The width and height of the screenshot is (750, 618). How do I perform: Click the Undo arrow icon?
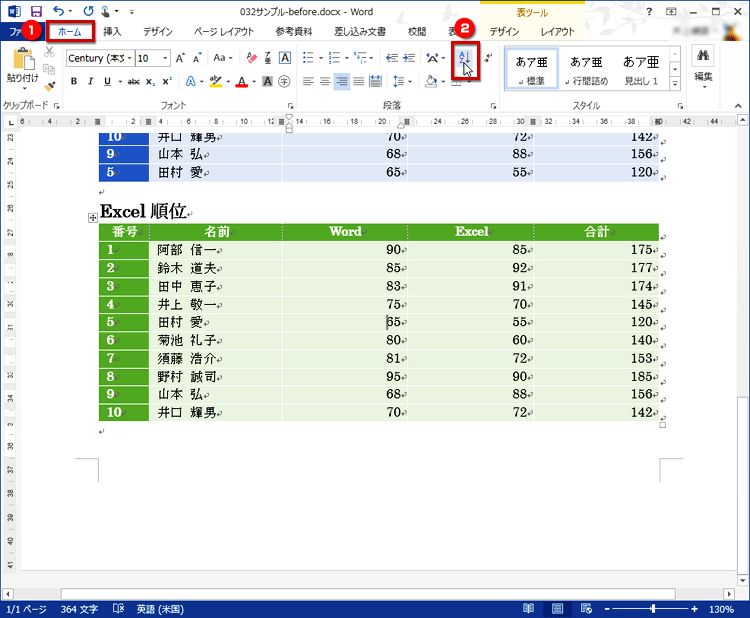[x=58, y=11]
